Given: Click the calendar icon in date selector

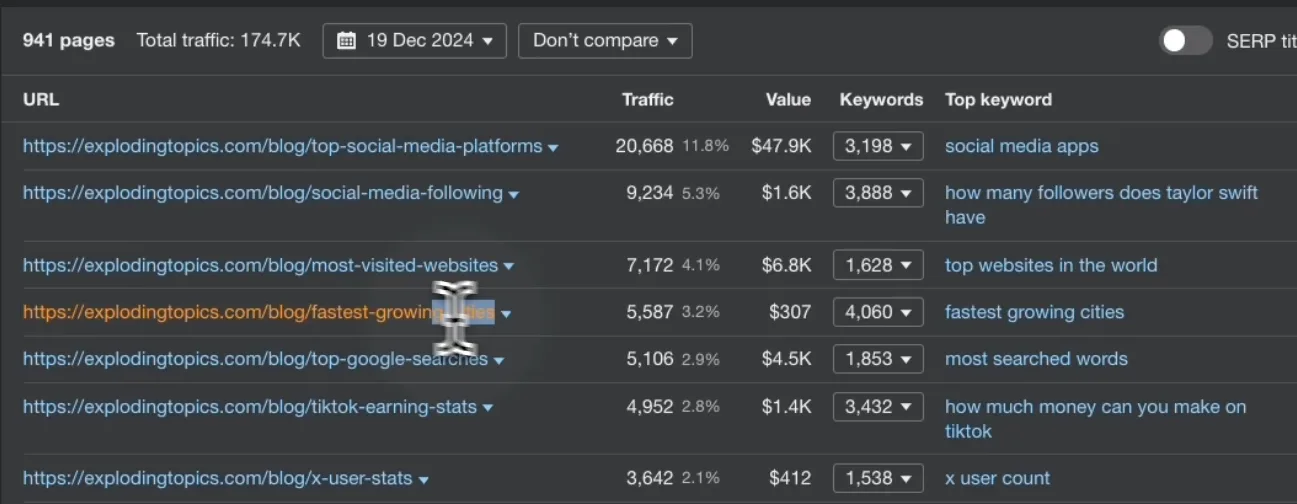Looking at the screenshot, I should 346,41.
